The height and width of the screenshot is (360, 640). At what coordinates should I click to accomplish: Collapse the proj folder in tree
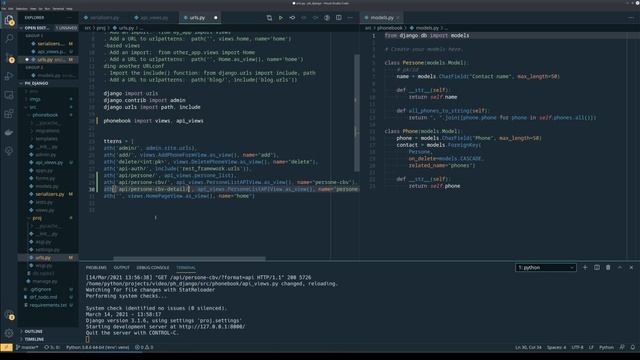48,218
